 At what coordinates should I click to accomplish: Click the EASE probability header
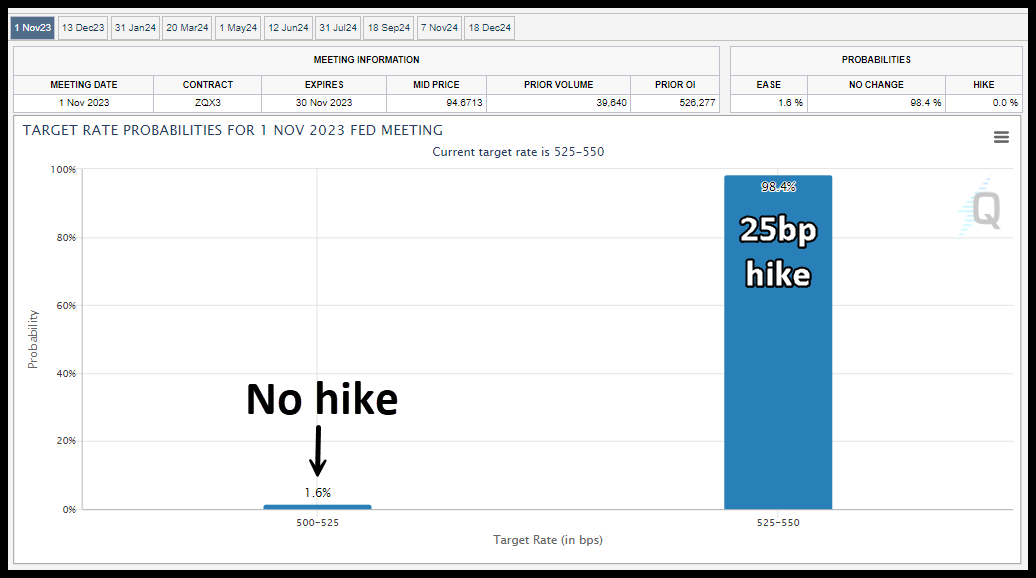point(768,85)
